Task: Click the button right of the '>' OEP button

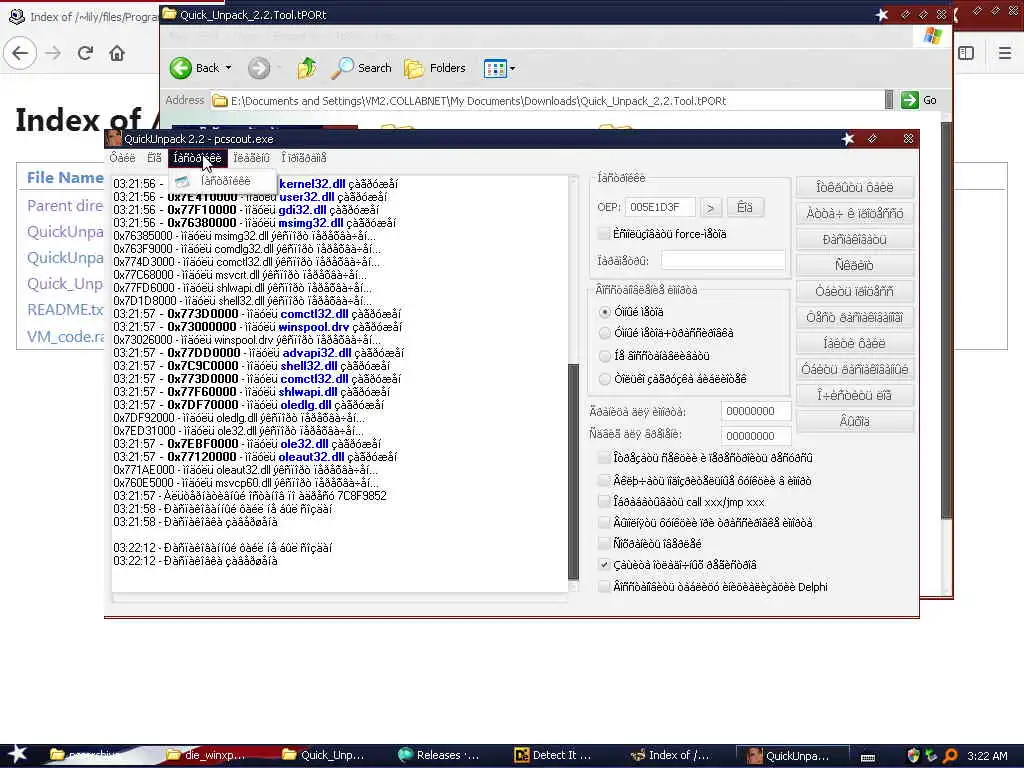Action: coord(744,208)
